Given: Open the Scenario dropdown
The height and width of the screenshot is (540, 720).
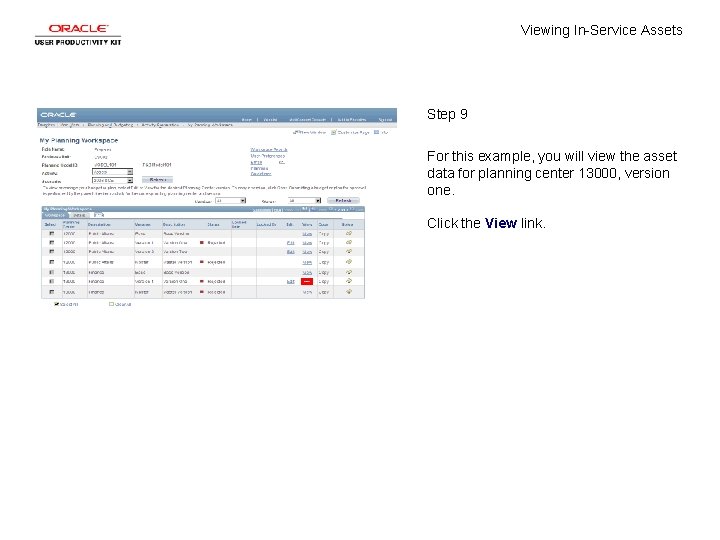Looking at the screenshot, I should point(112,180).
